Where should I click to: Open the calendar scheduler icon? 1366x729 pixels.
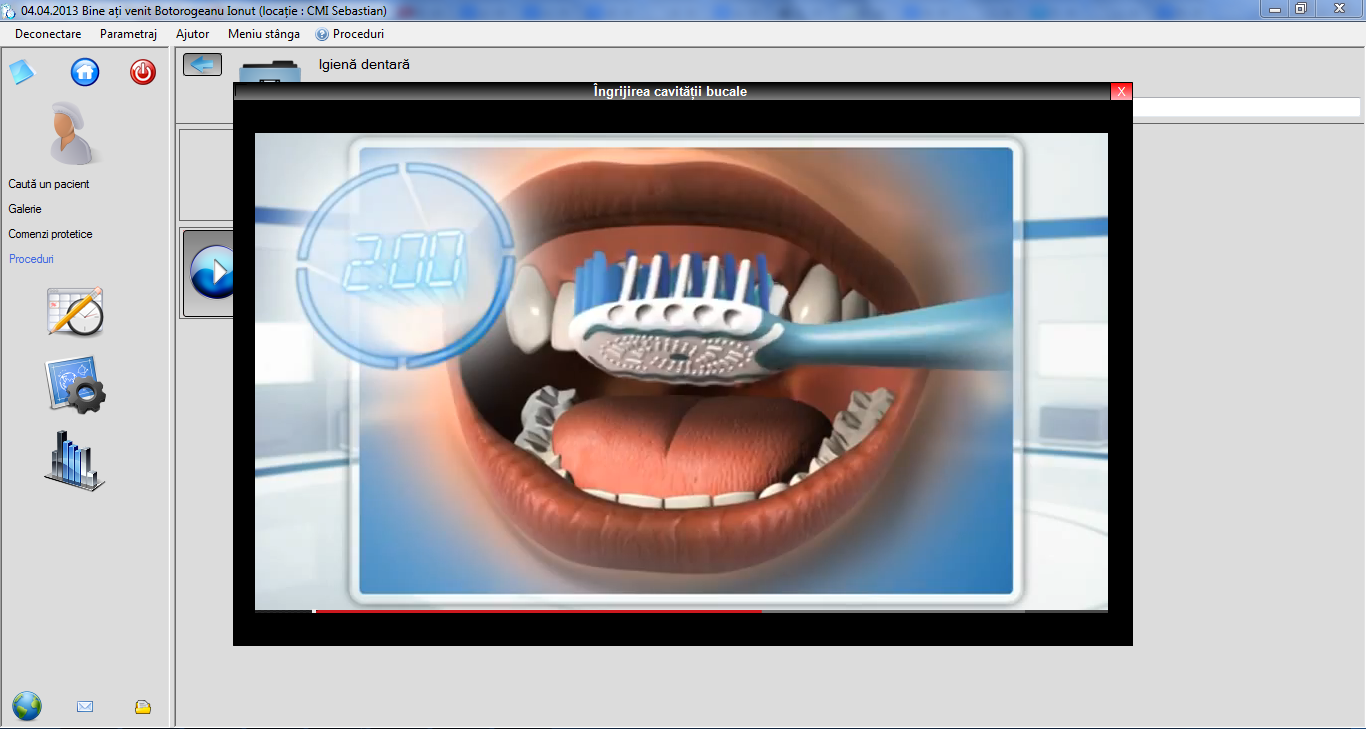pyautogui.click(x=75, y=312)
